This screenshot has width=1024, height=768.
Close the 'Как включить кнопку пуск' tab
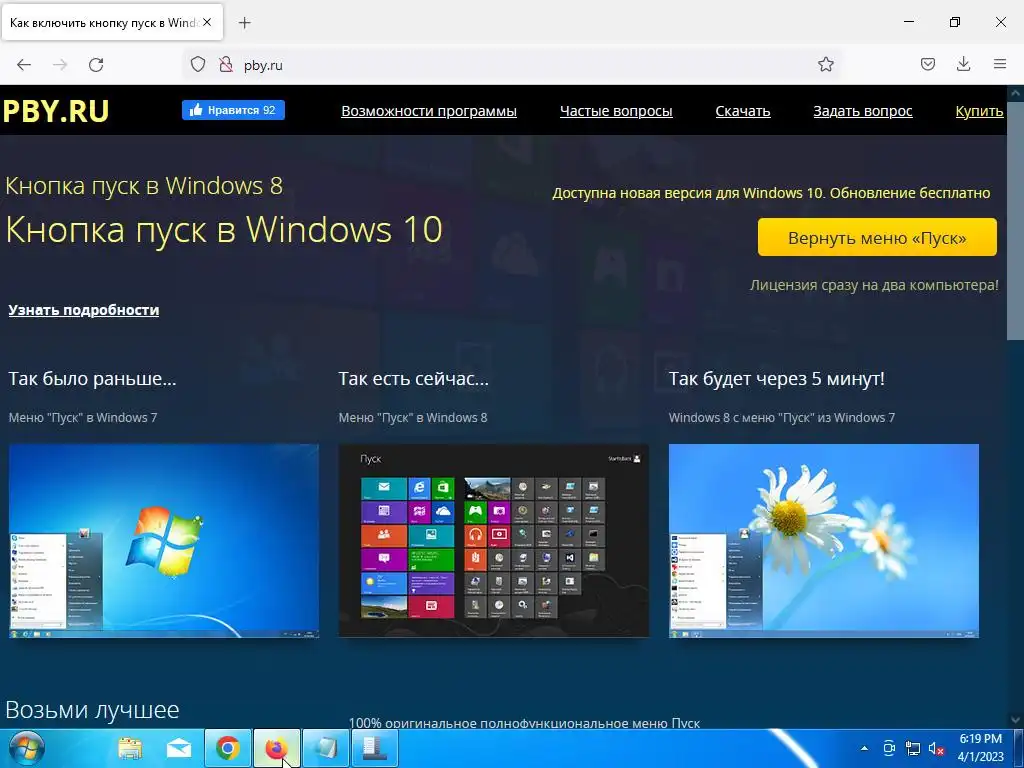click(x=207, y=22)
